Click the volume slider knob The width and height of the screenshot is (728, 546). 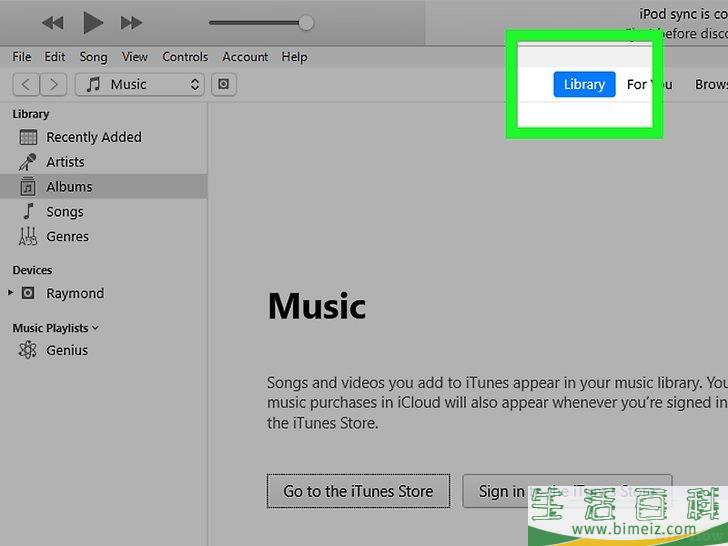point(306,23)
